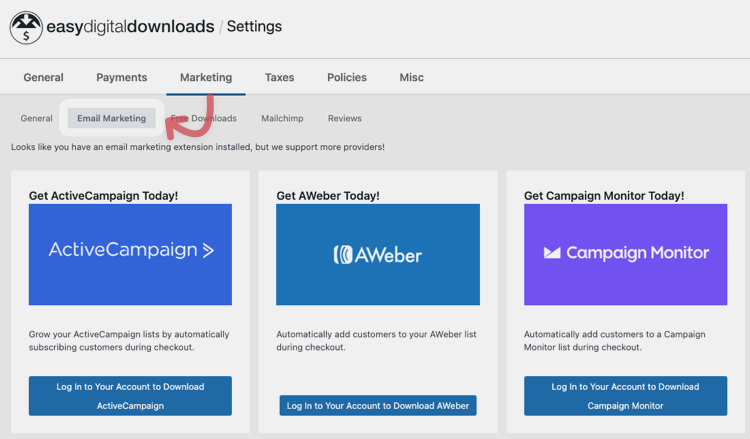Screen dimensions: 750x439
Task: Open the Mailchimp sub-tab
Action: [x=282, y=118]
